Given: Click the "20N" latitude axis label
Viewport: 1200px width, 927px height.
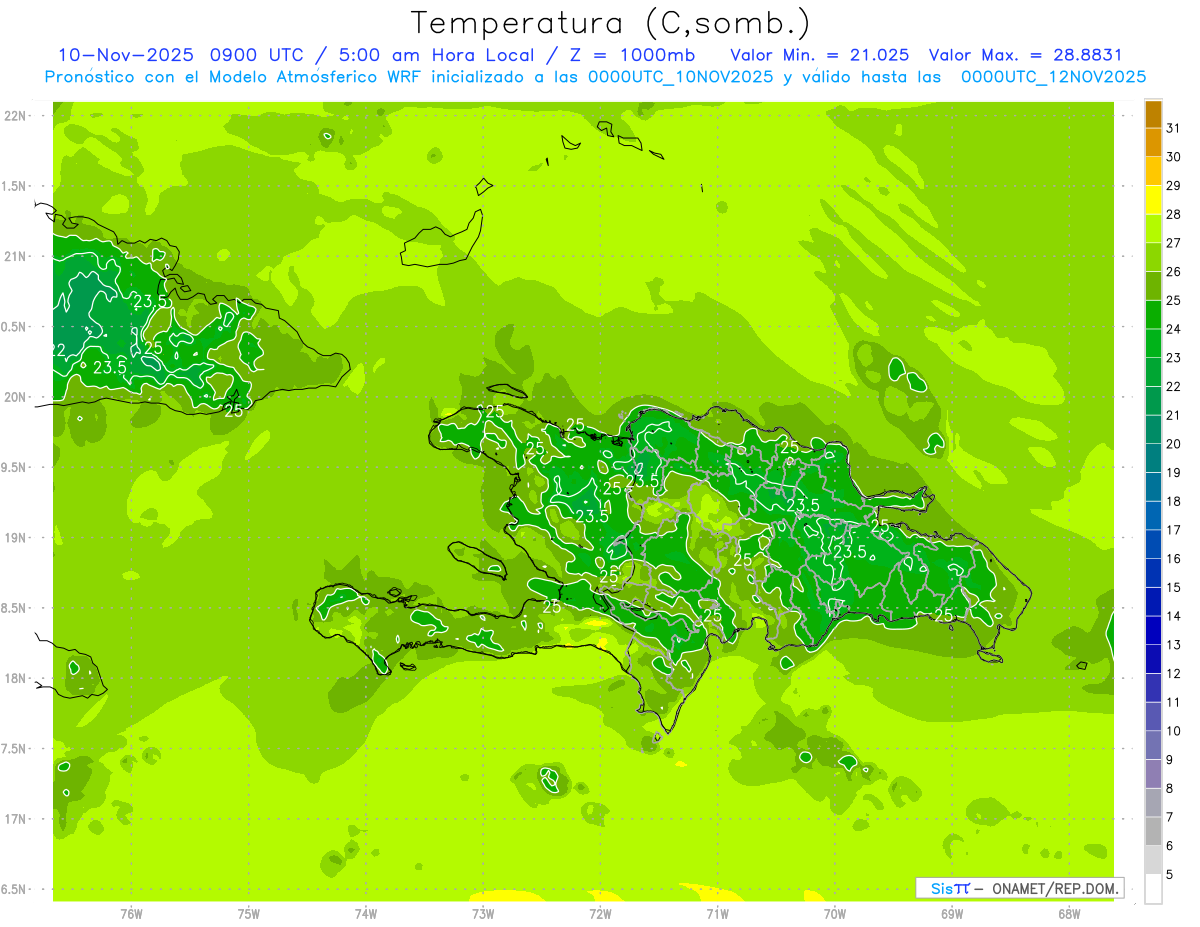Looking at the screenshot, I should tap(15, 397).
